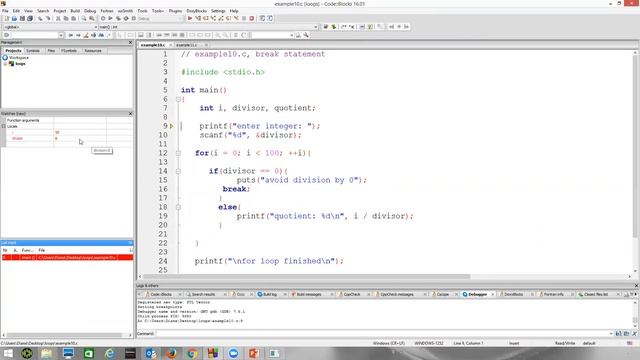Screen dimensions: 640x360
Task: Click the Save file toolbar icon
Action: point(22,18)
